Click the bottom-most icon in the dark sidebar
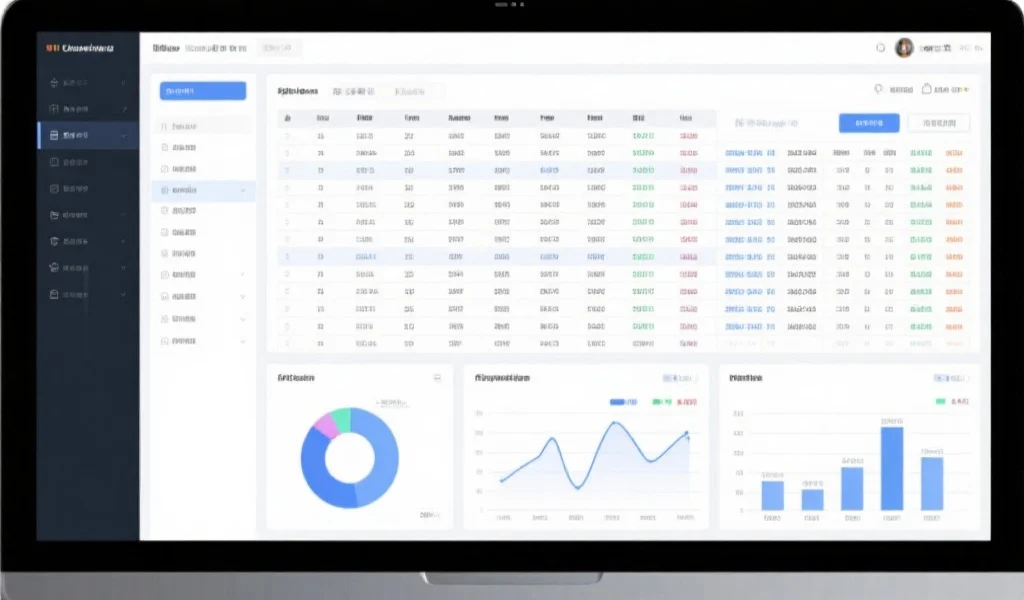1024x600 pixels. click(55, 294)
